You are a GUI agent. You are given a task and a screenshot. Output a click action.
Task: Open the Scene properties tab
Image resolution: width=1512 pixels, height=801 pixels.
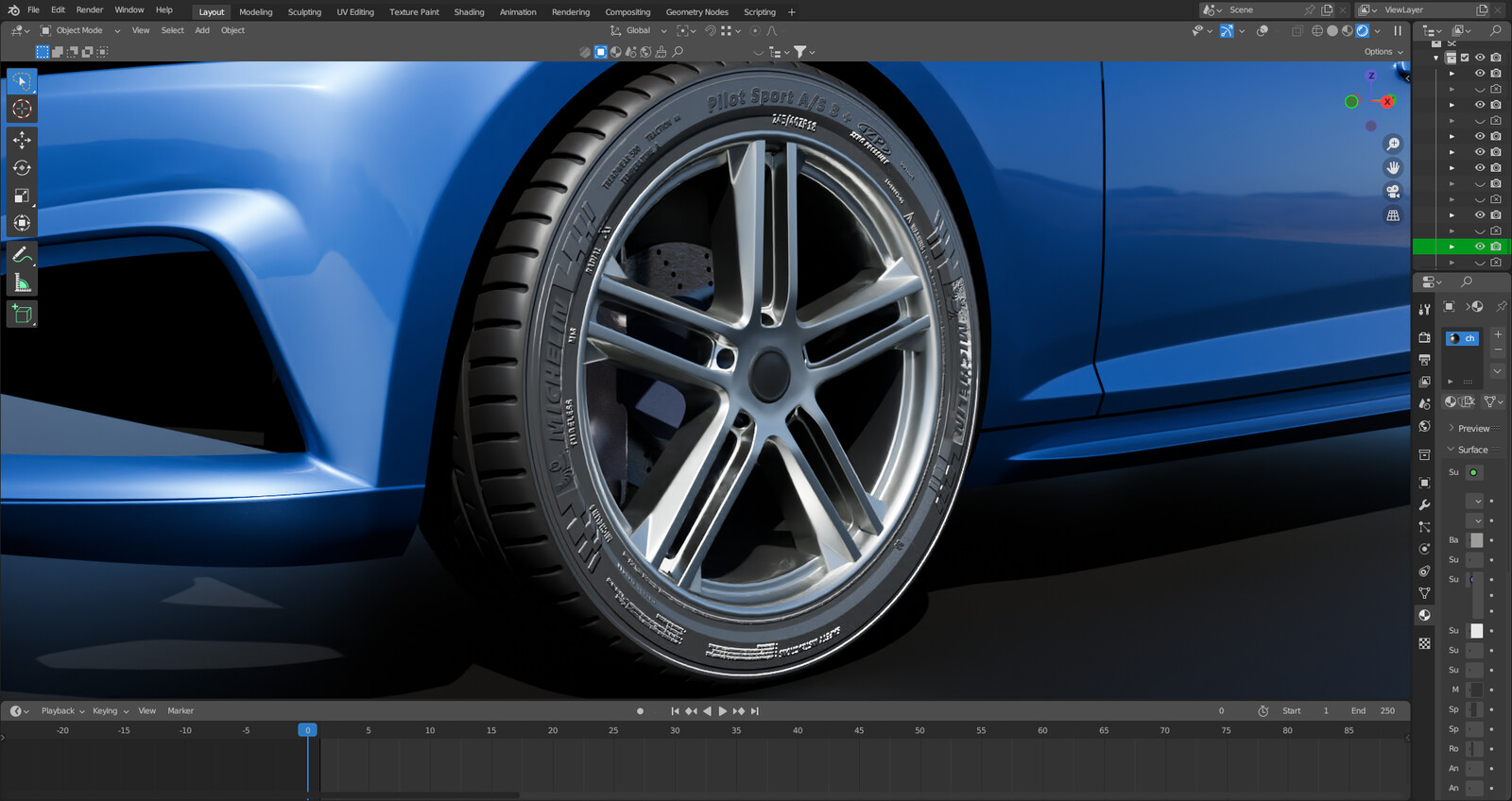click(1424, 404)
